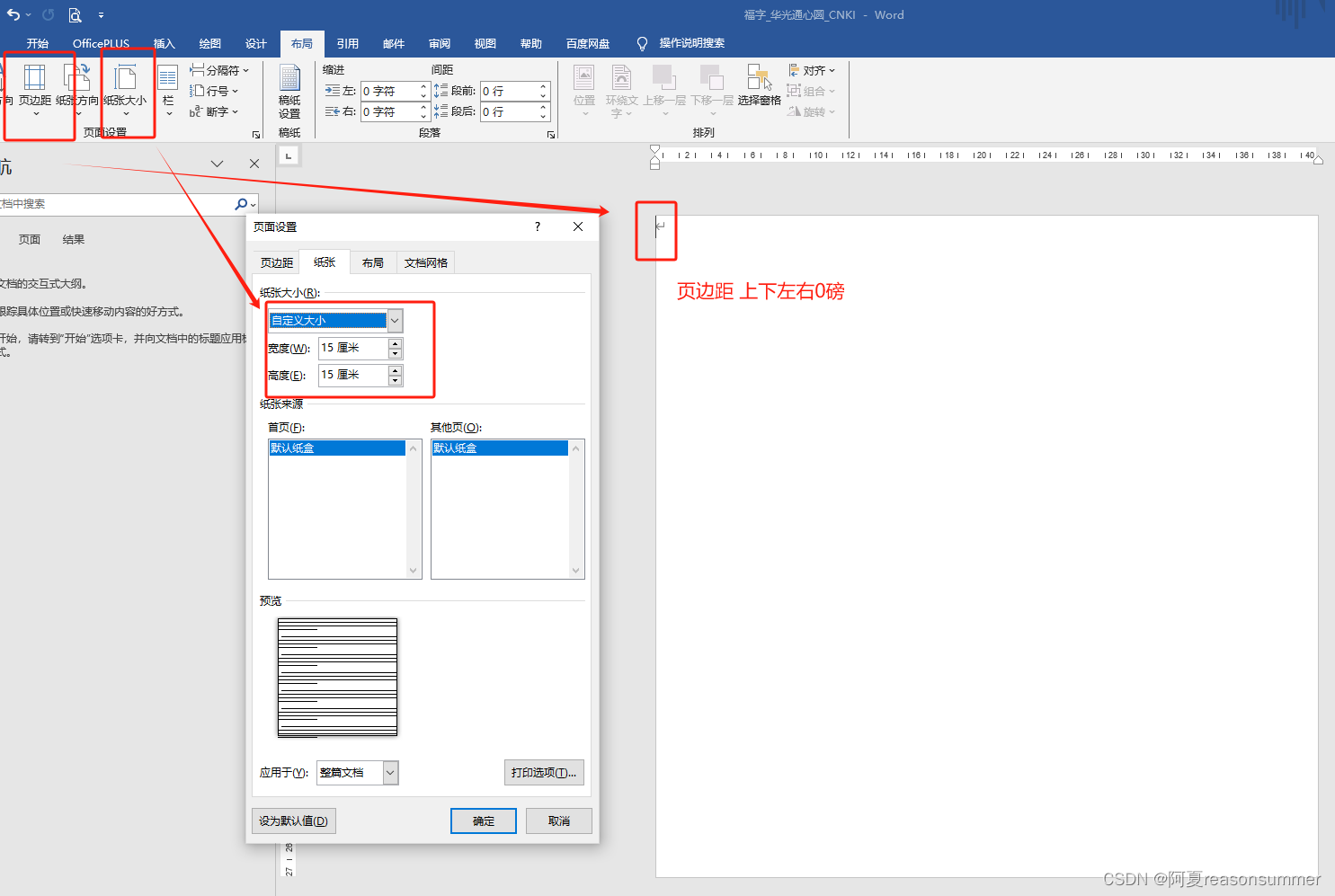Viewport: 1335px width, 896px height.
Task: Switch to the 视图 ribbon tab
Action: 485,43
